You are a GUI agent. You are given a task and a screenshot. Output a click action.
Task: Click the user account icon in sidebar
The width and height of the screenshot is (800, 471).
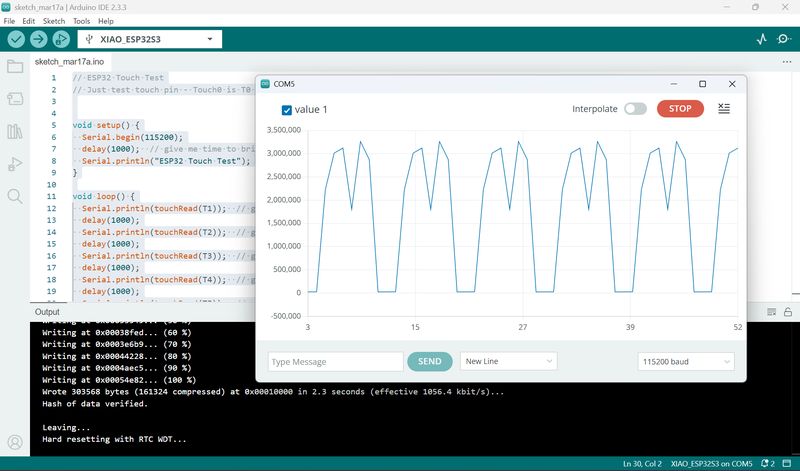point(15,442)
